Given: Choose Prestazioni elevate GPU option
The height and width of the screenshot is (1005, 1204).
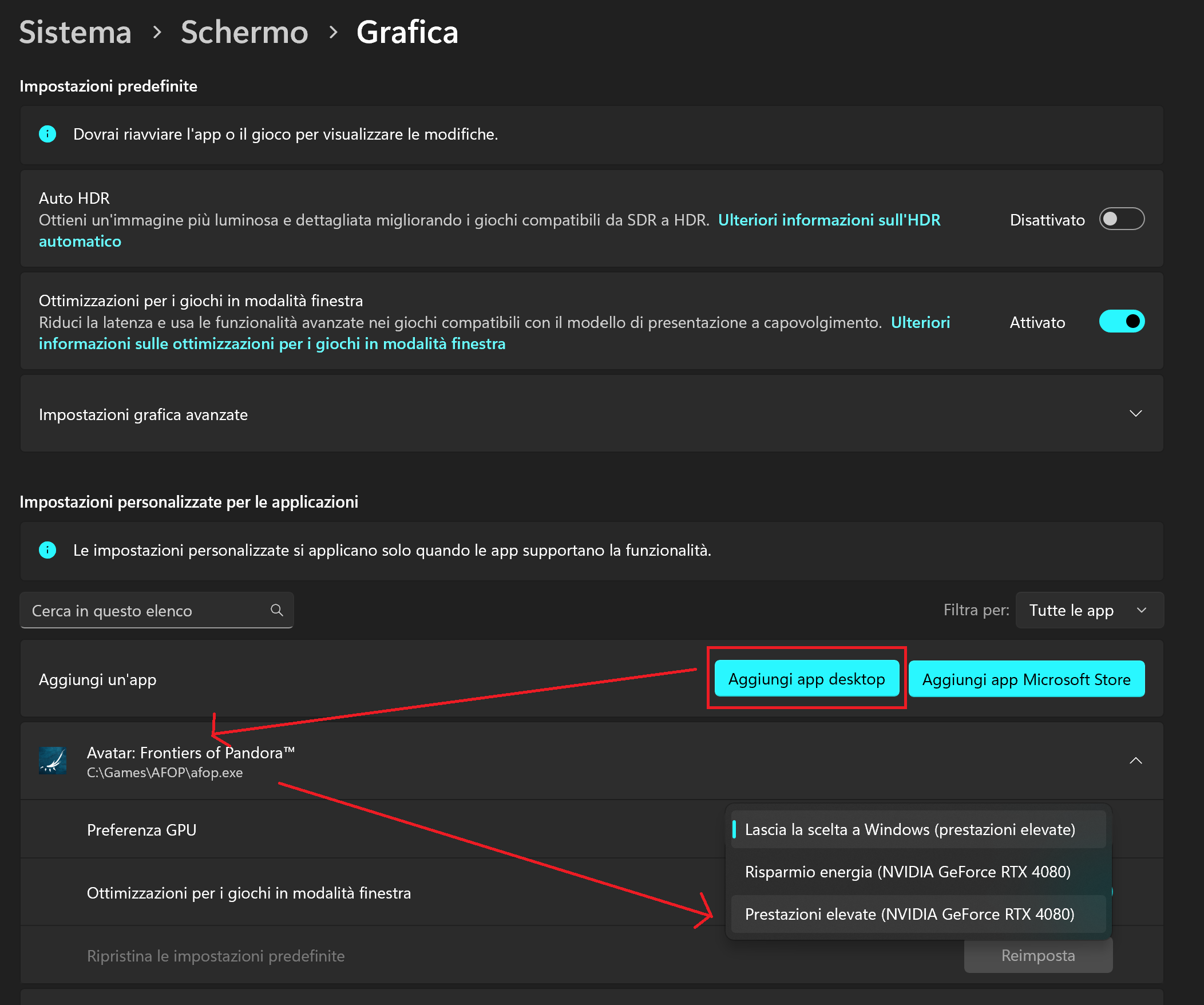Looking at the screenshot, I should click(x=918, y=915).
